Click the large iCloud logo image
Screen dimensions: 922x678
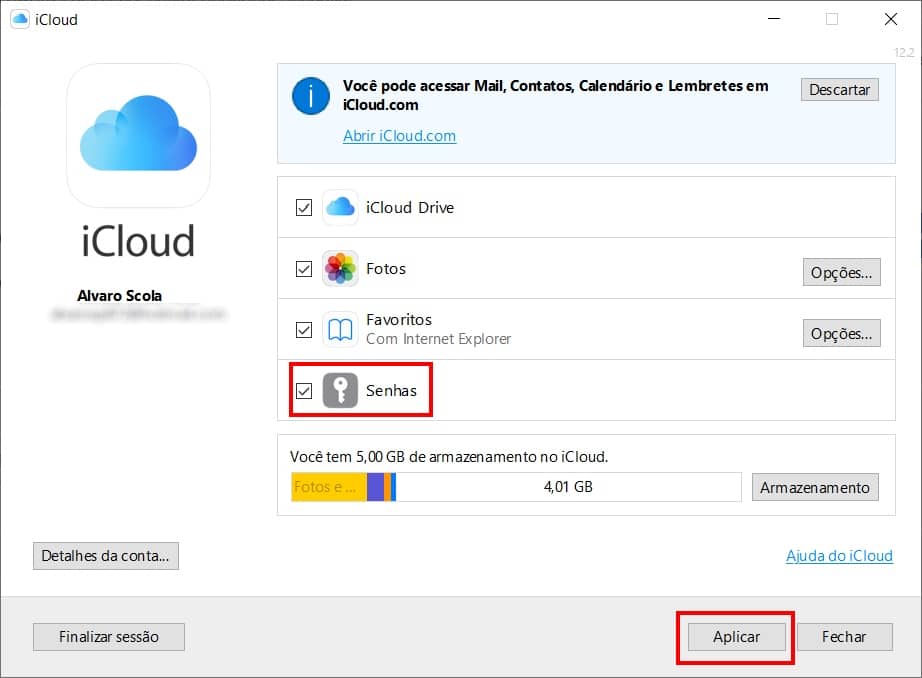click(x=138, y=135)
